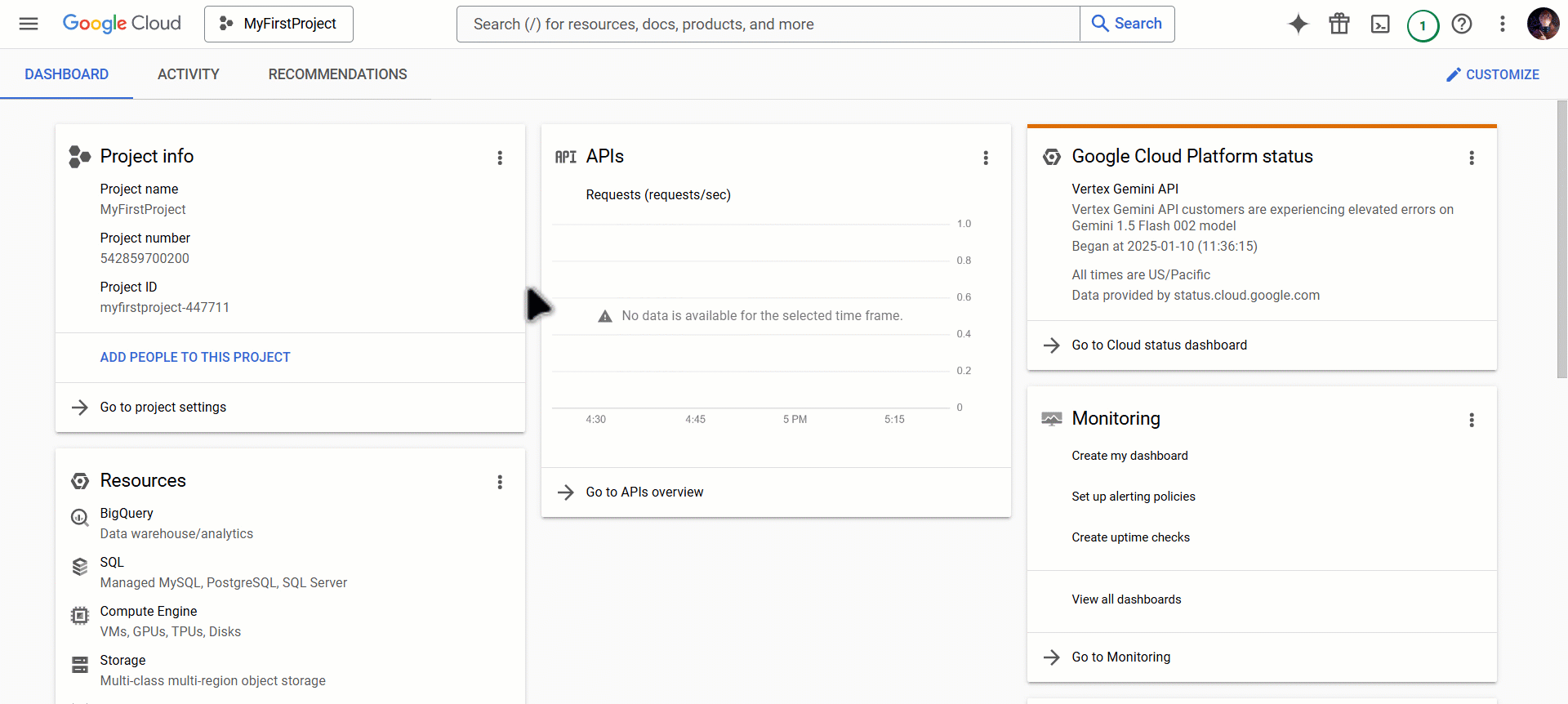Click the magnifier icon in Search button

click(x=1100, y=24)
